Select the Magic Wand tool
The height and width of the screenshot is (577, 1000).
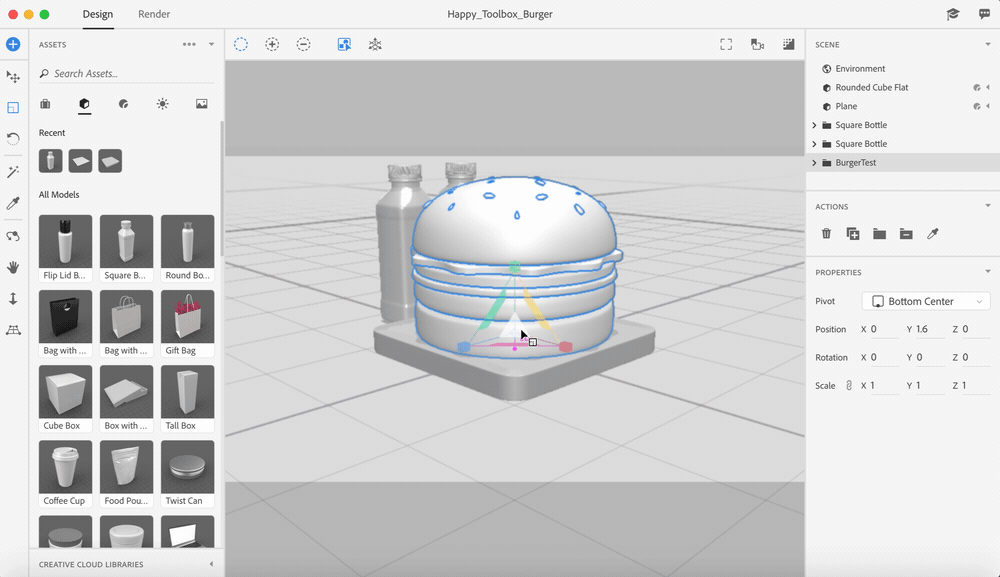coord(13,173)
